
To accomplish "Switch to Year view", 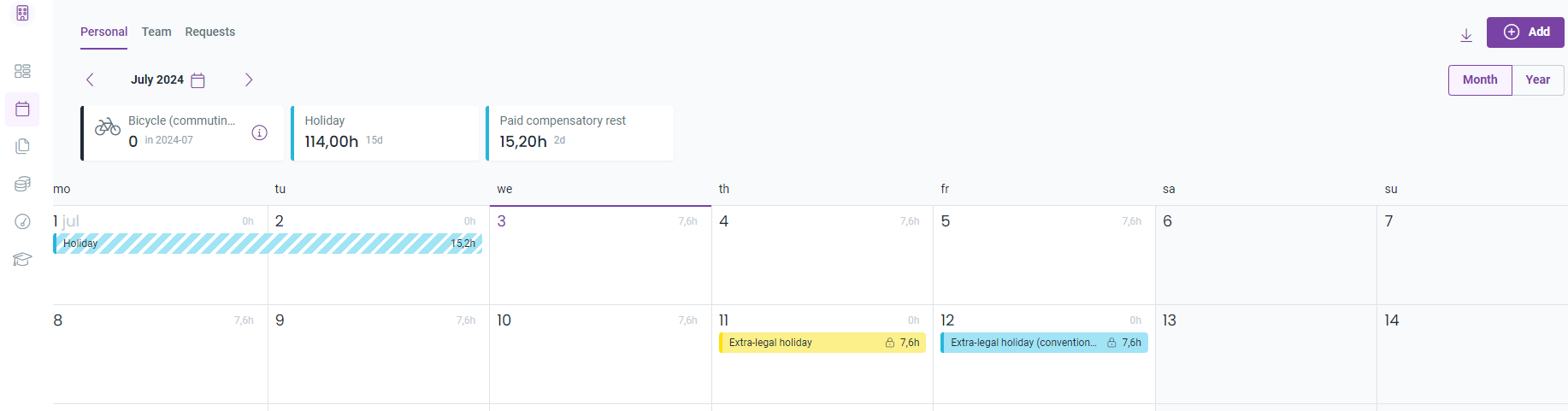I will click(1538, 79).
